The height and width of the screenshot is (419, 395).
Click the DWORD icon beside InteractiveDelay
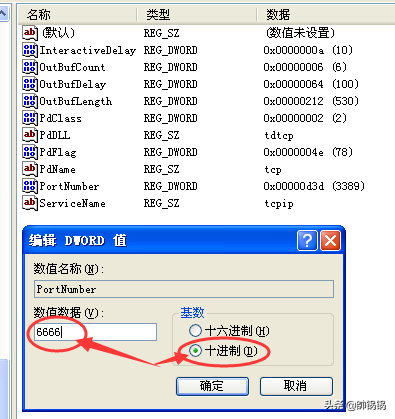(30, 50)
